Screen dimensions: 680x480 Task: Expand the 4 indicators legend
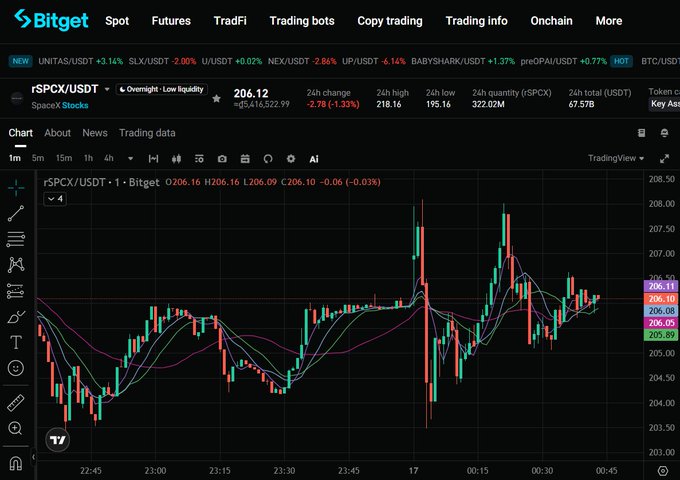click(55, 199)
